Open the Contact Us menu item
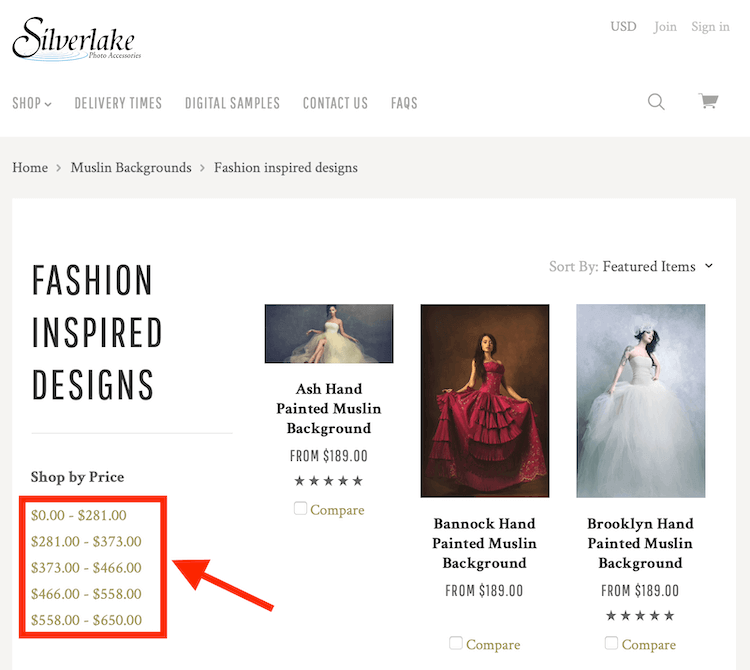 [x=335, y=103]
